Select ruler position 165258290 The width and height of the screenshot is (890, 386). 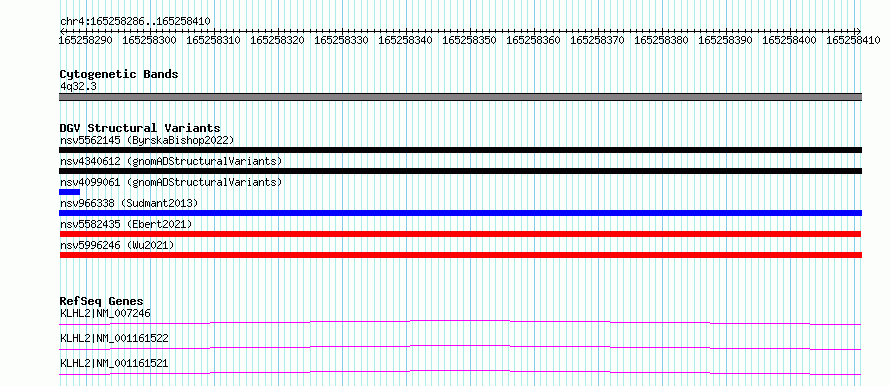coord(86,40)
